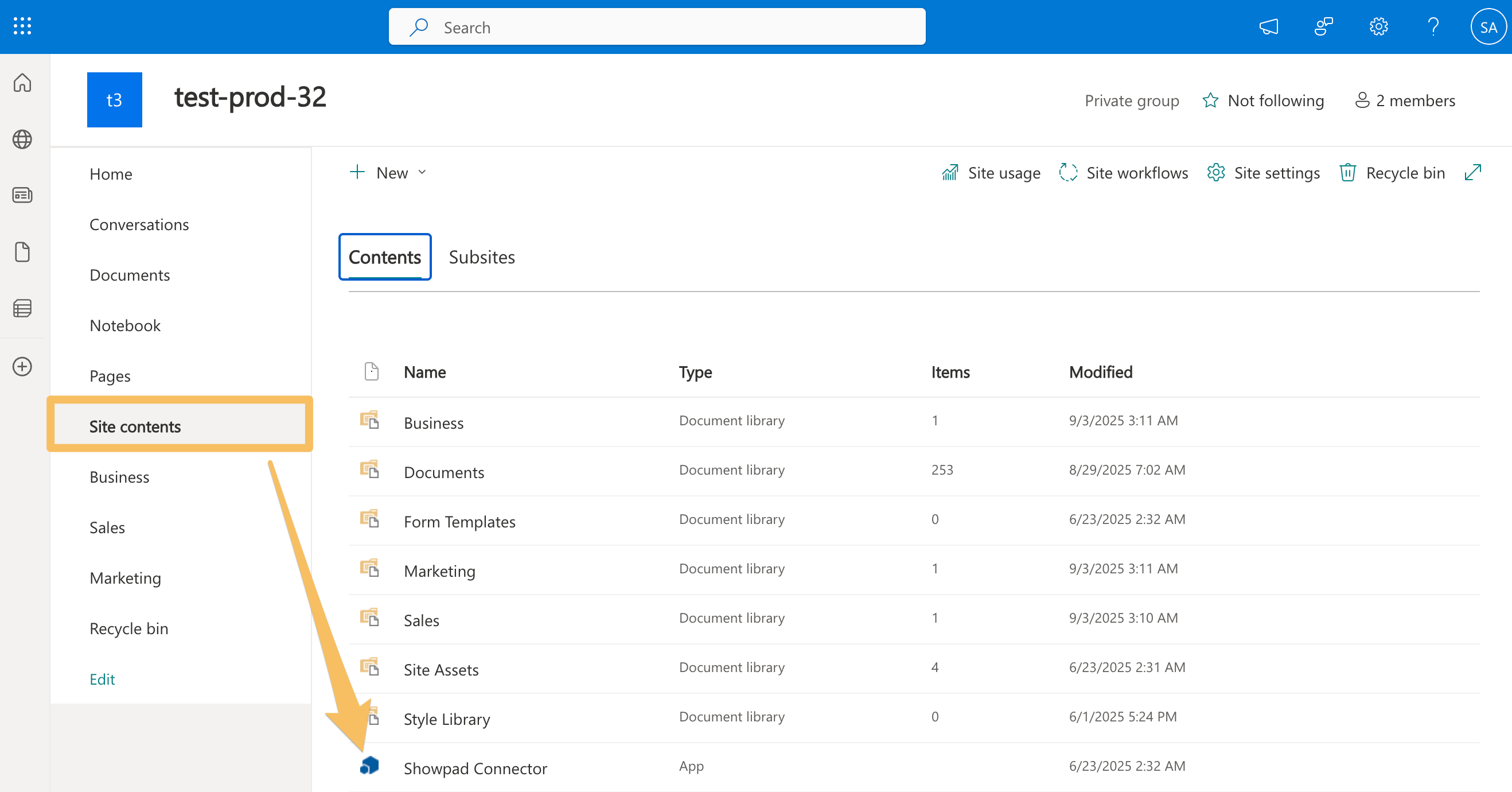Open the Help question mark icon
Image resolution: width=1512 pixels, height=792 pixels.
[x=1433, y=26]
